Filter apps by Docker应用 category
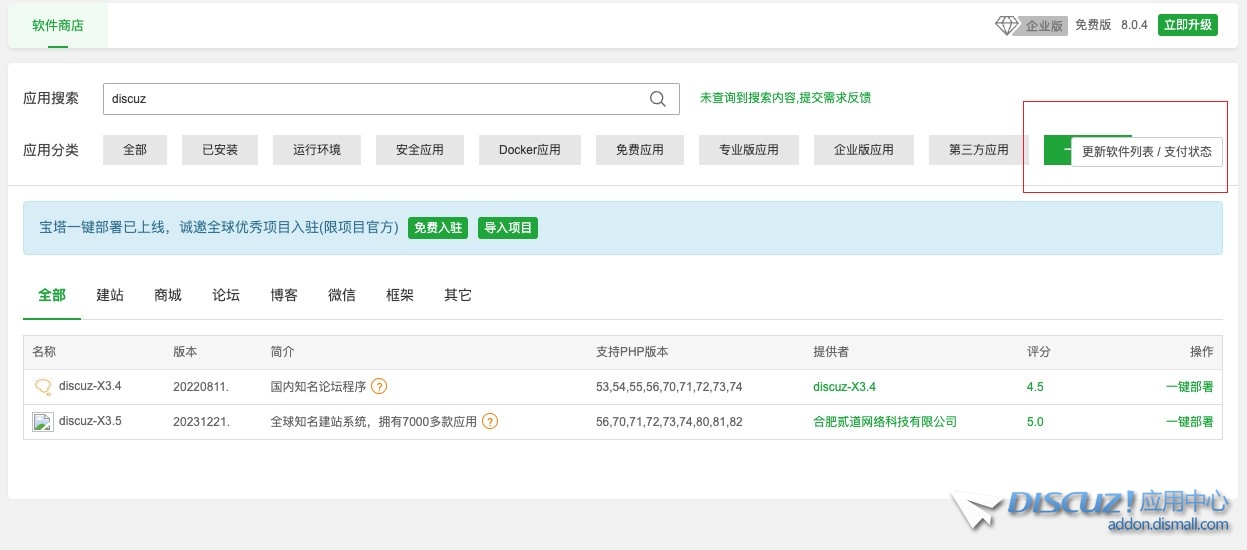 [x=530, y=150]
